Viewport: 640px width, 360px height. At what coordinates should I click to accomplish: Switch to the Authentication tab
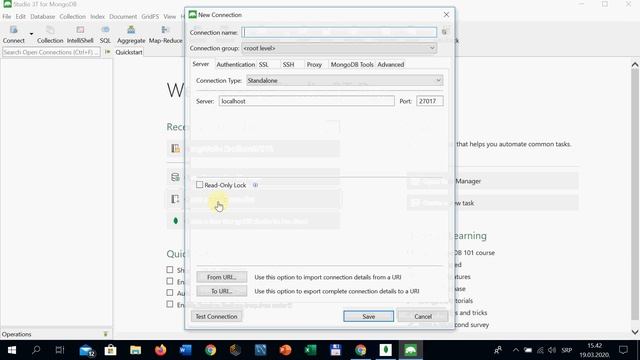coord(236,64)
